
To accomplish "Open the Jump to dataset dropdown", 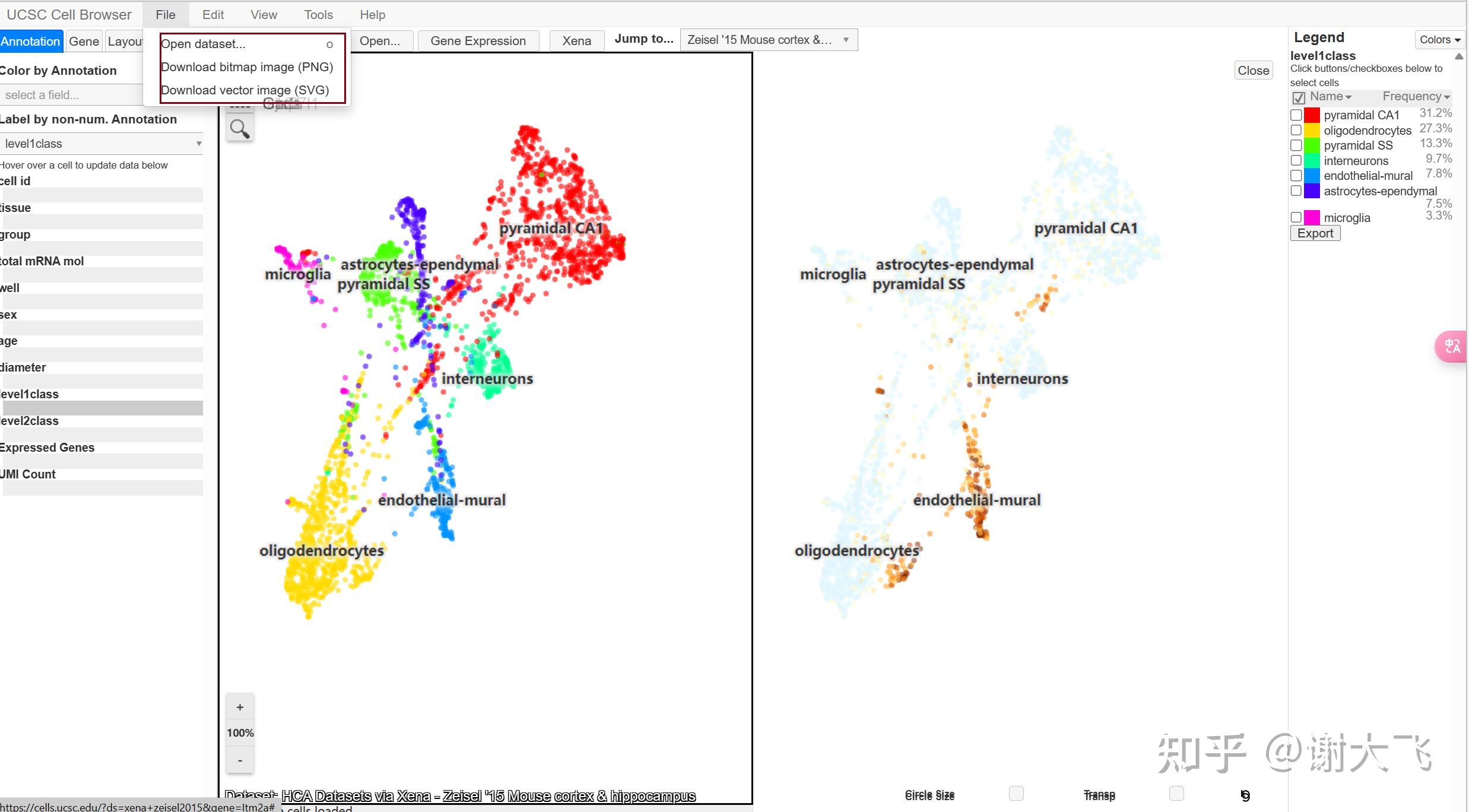I will click(x=768, y=40).
